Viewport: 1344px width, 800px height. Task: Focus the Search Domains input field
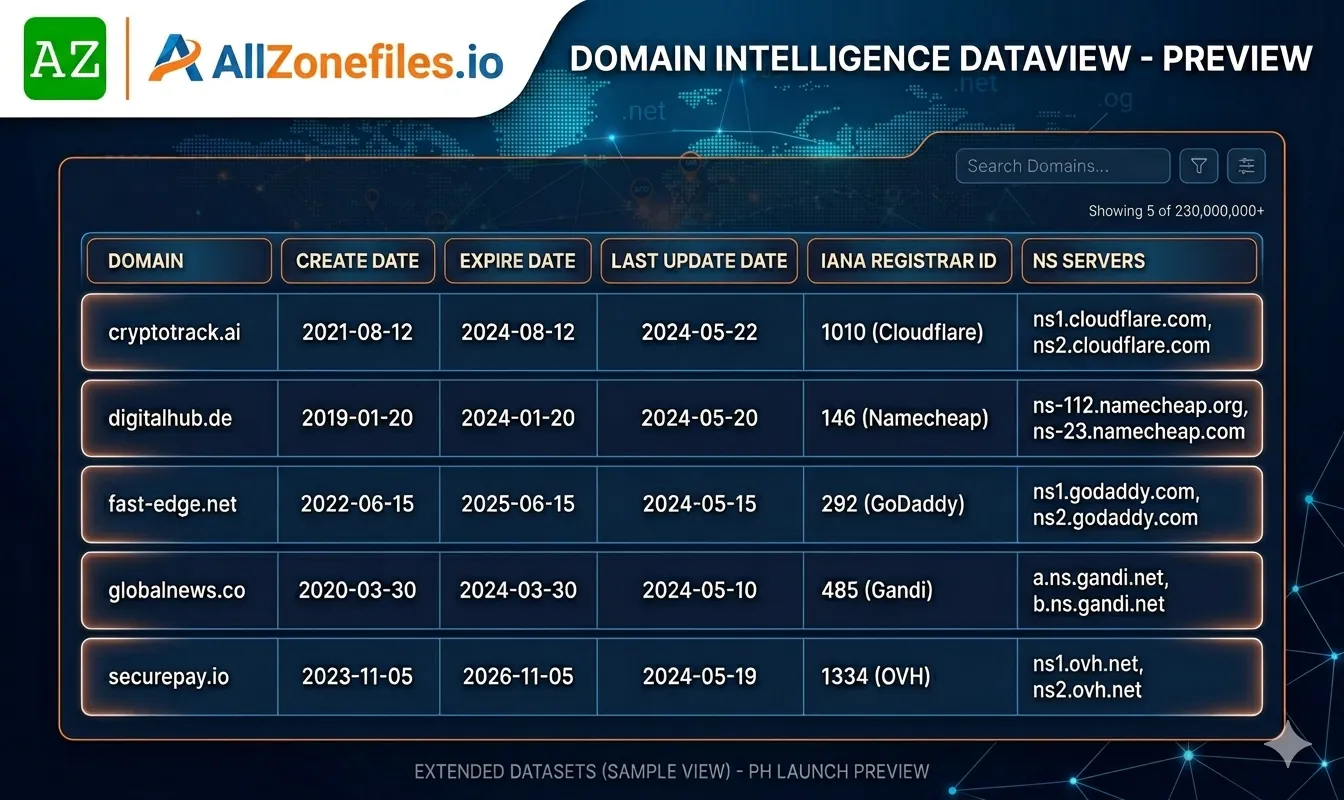(x=1062, y=166)
